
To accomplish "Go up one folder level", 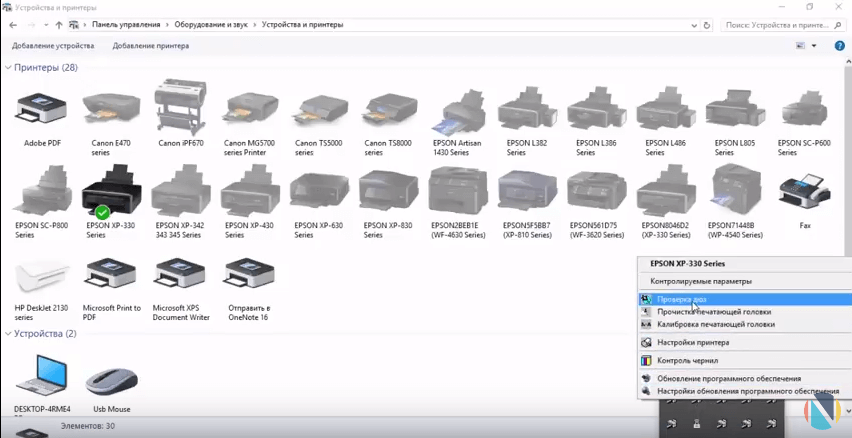I will tap(59, 25).
